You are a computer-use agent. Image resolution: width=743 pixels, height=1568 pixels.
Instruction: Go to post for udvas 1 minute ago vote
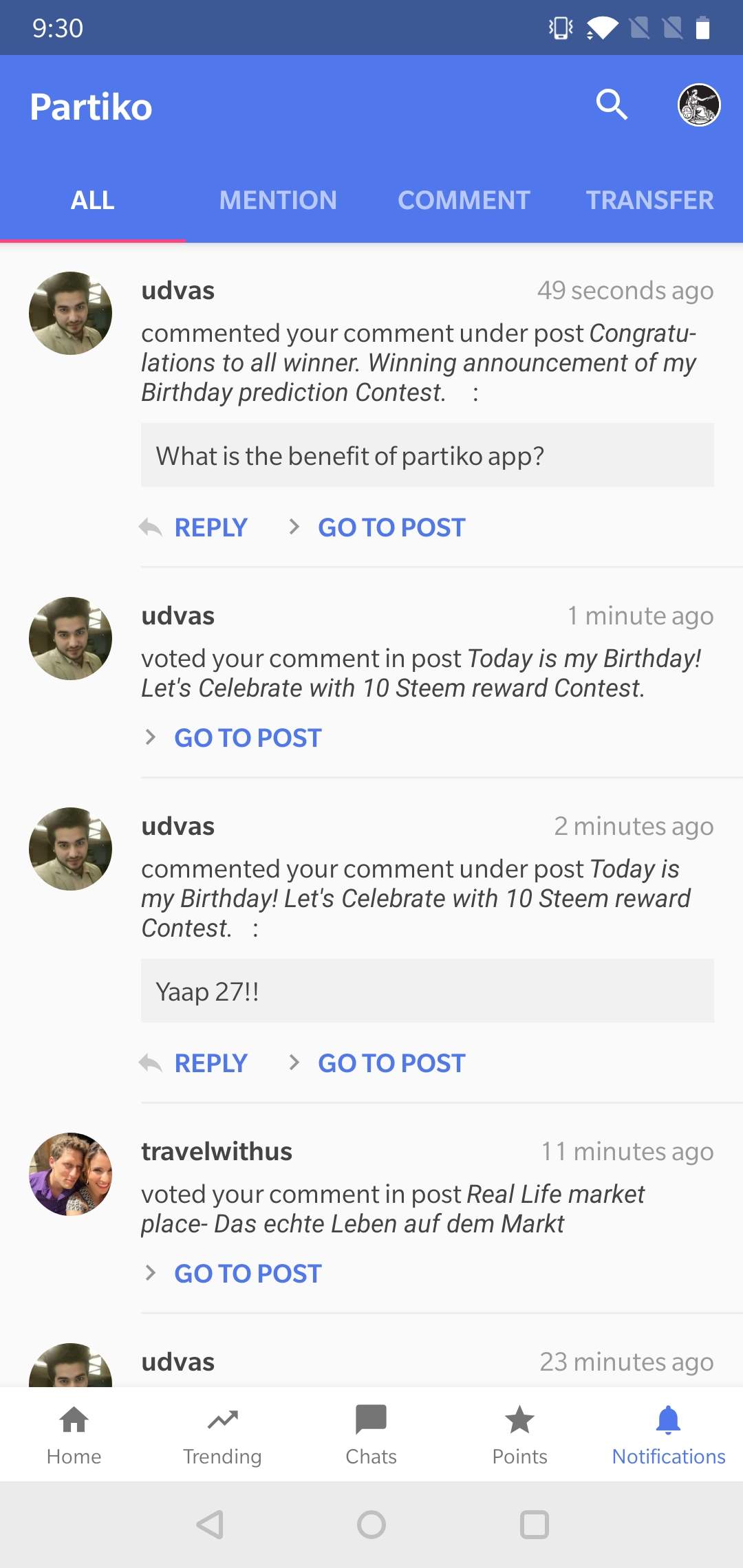(x=247, y=738)
